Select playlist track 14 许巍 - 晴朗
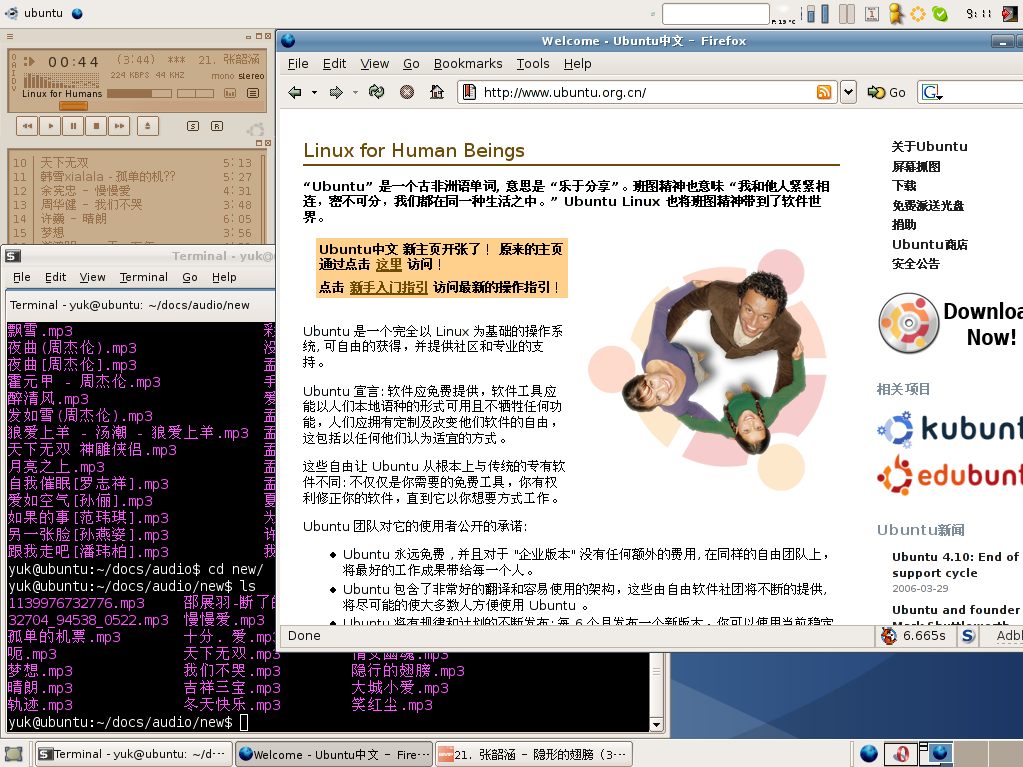Viewport: 1023px width, 767px height. click(130, 219)
